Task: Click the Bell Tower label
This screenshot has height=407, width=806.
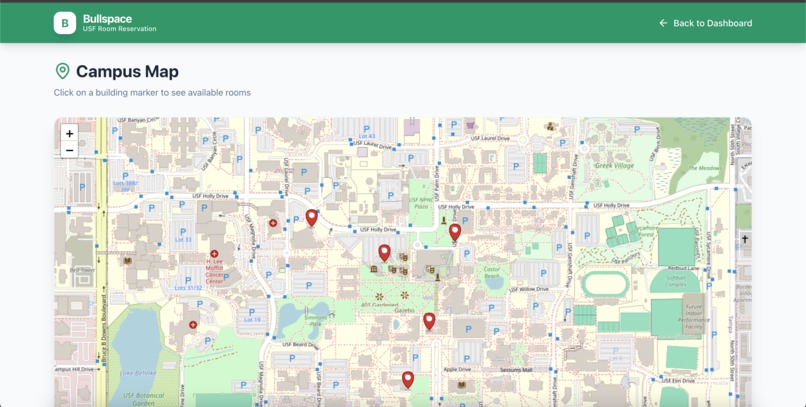Action: click(x=82, y=270)
